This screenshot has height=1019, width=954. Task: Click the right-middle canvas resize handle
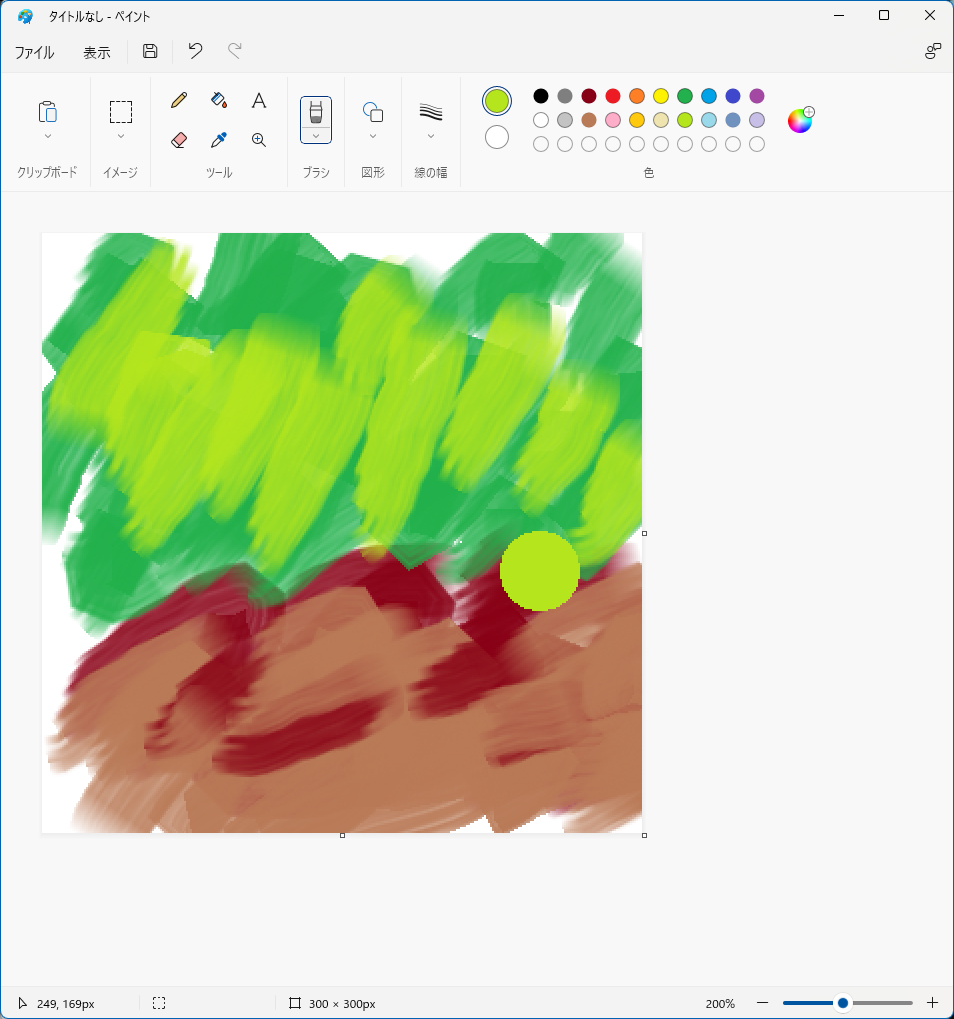(644, 534)
